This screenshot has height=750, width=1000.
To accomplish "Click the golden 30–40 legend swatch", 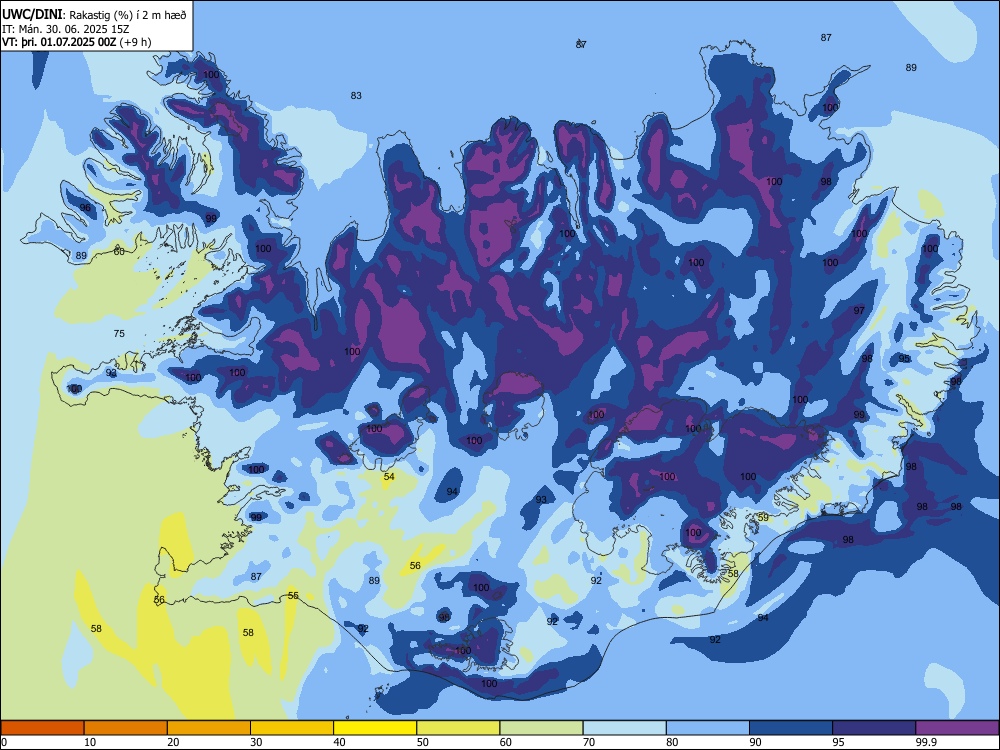I will click(292, 728).
